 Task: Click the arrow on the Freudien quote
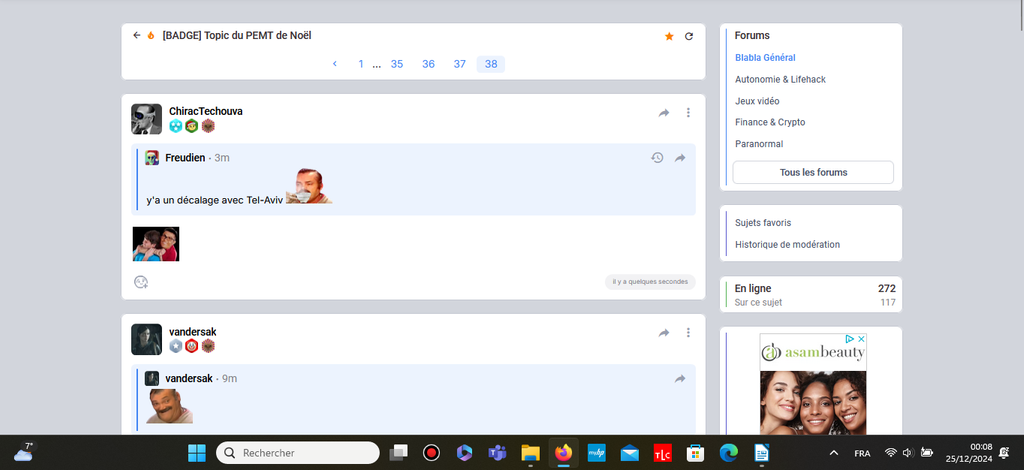point(680,158)
